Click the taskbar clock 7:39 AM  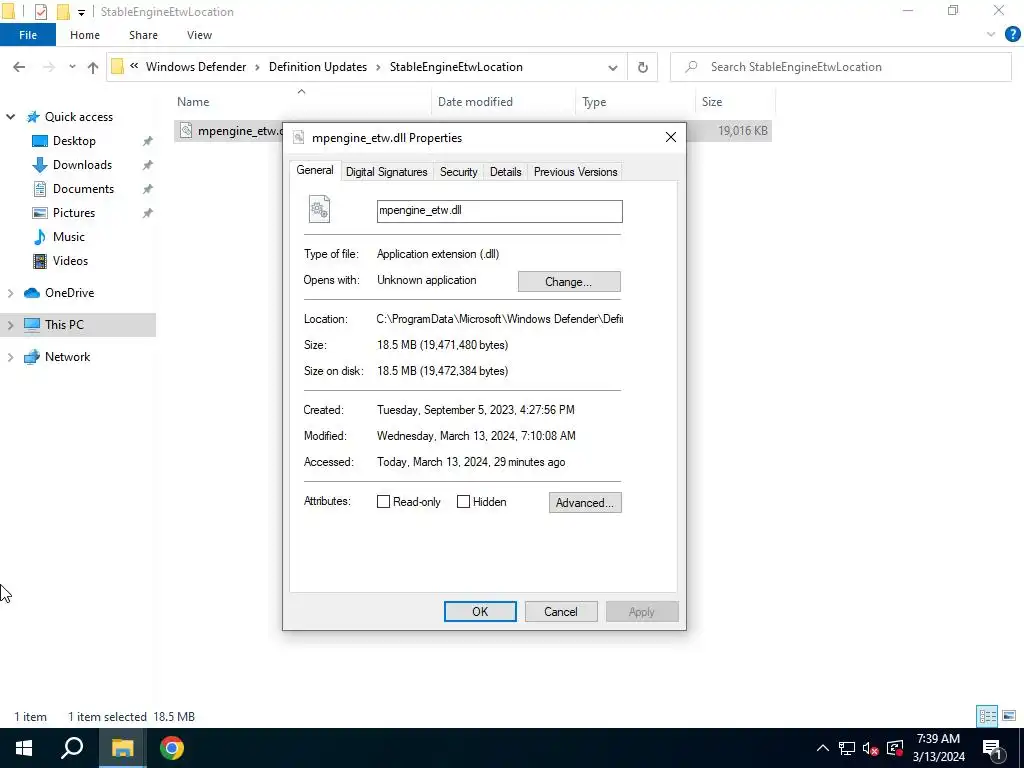pos(938,739)
